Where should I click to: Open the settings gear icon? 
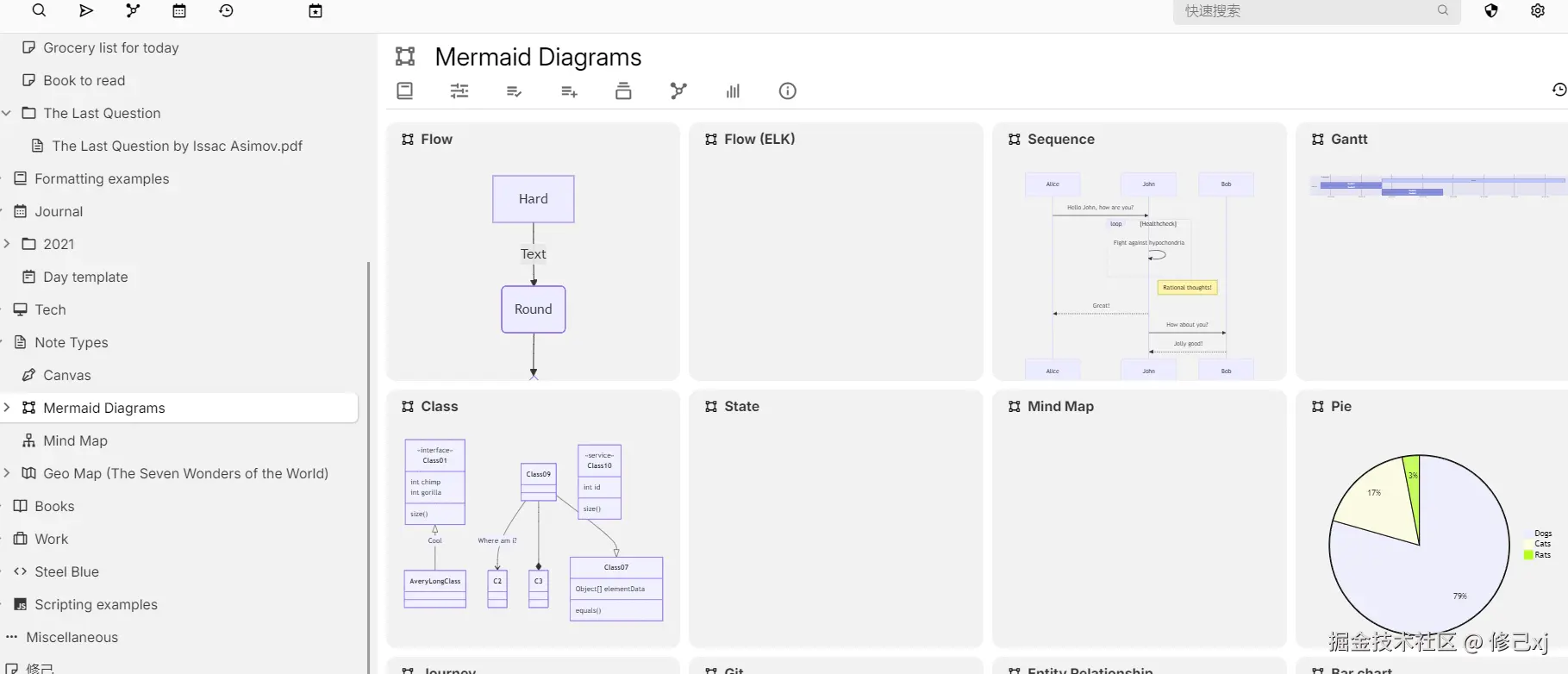tap(1538, 10)
